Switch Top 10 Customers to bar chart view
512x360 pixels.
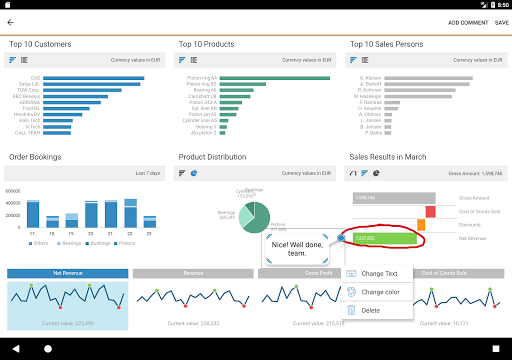click(x=13, y=60)
